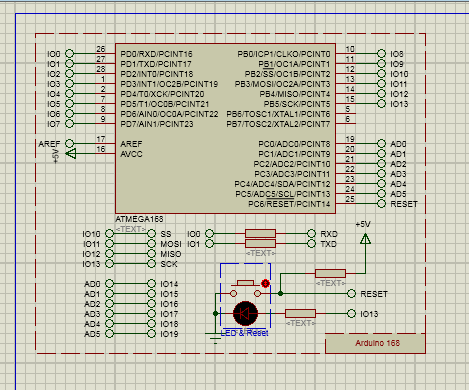Click the IO19 terminal circle
This screenshot has width=469, height=390.
point(151,334)
